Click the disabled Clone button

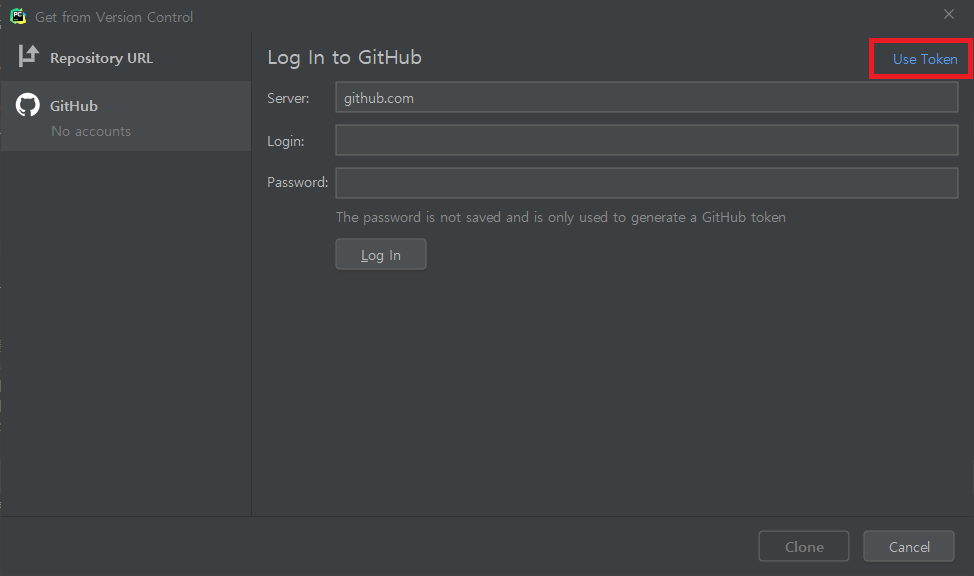pos(804,546)
